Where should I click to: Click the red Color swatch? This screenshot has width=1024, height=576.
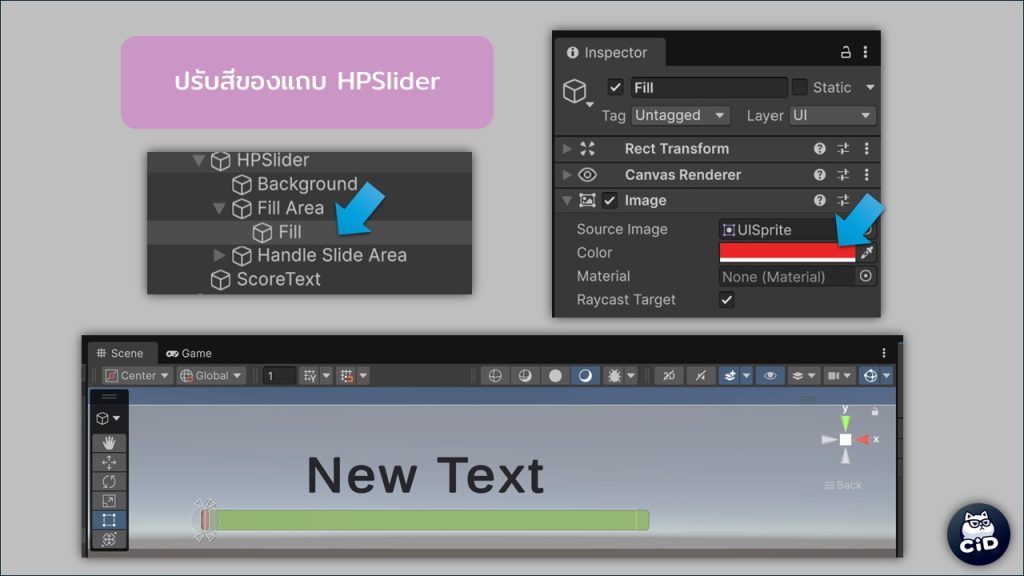(788, 253)
